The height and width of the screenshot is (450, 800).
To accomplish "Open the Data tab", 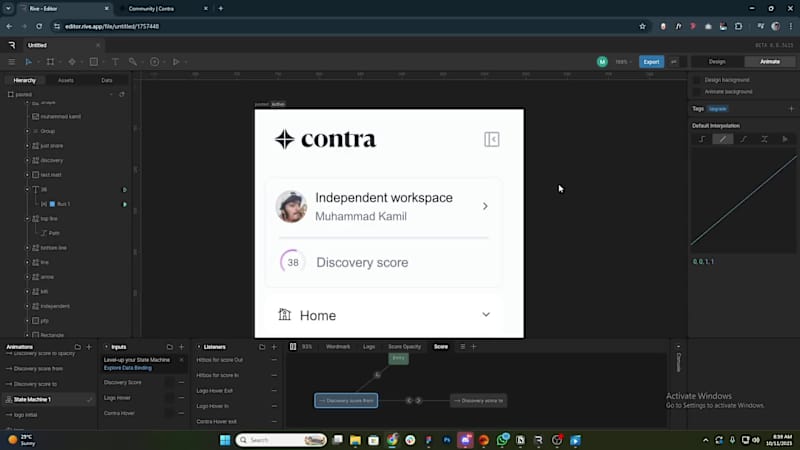I will 107,80.
